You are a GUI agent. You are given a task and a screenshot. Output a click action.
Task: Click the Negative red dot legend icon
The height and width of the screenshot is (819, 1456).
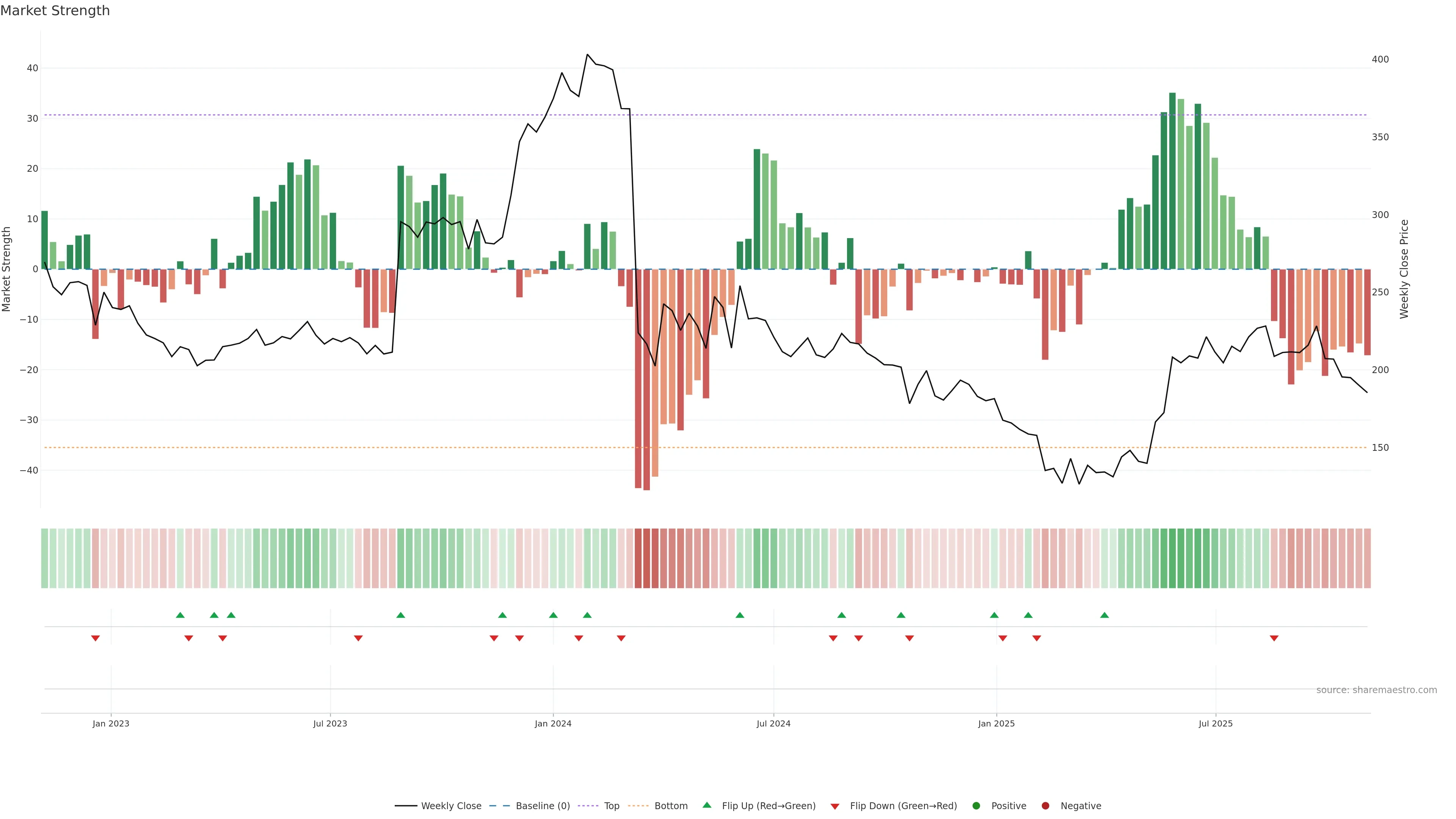click(1045, 806)
